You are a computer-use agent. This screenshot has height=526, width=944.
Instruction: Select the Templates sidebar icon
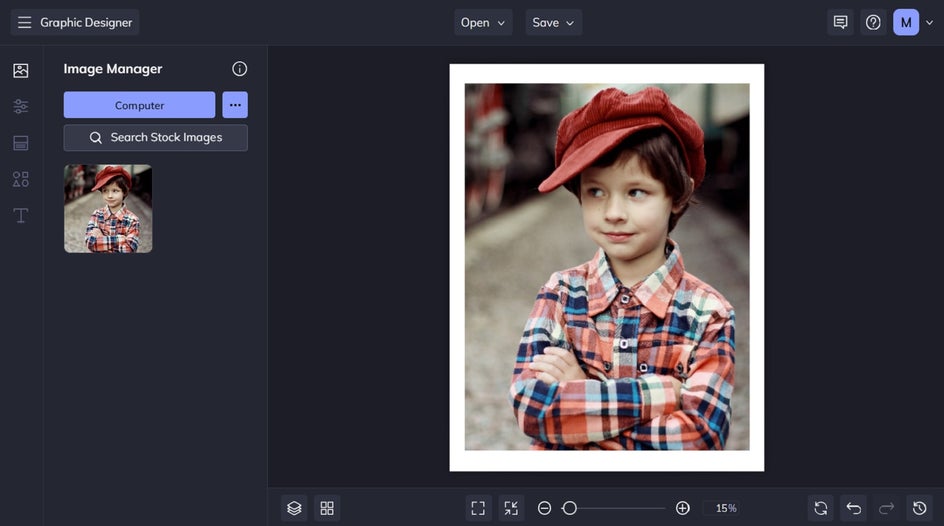(x=21, y=143)
